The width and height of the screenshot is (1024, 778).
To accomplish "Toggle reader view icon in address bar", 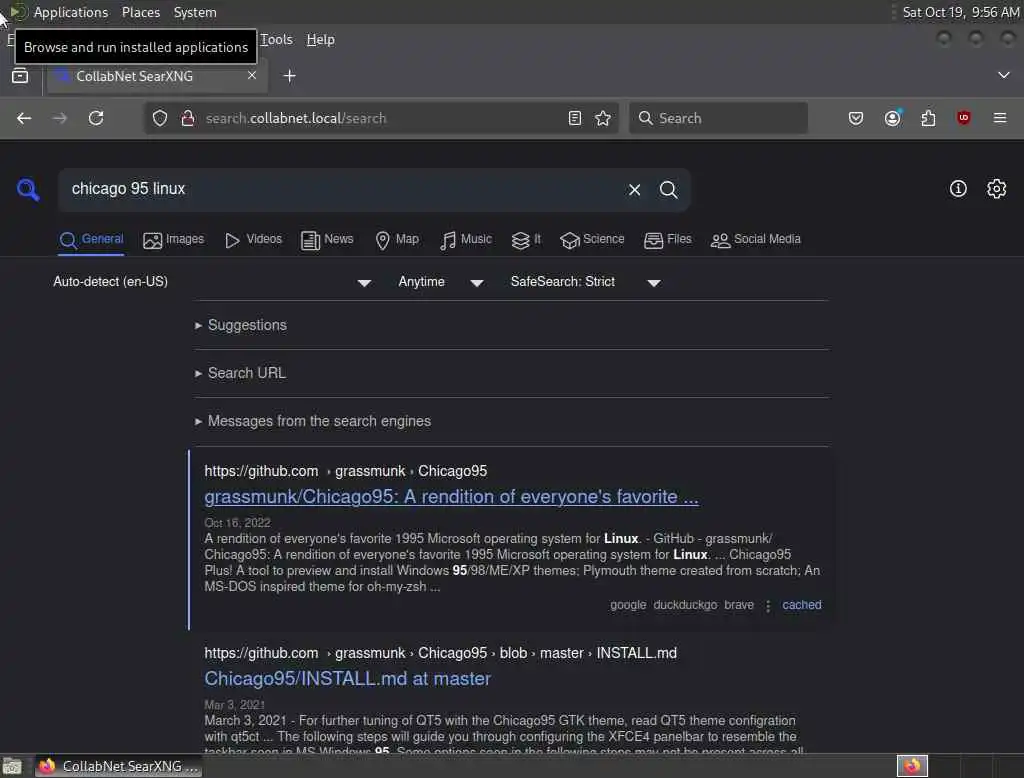I will pos(574,118).
